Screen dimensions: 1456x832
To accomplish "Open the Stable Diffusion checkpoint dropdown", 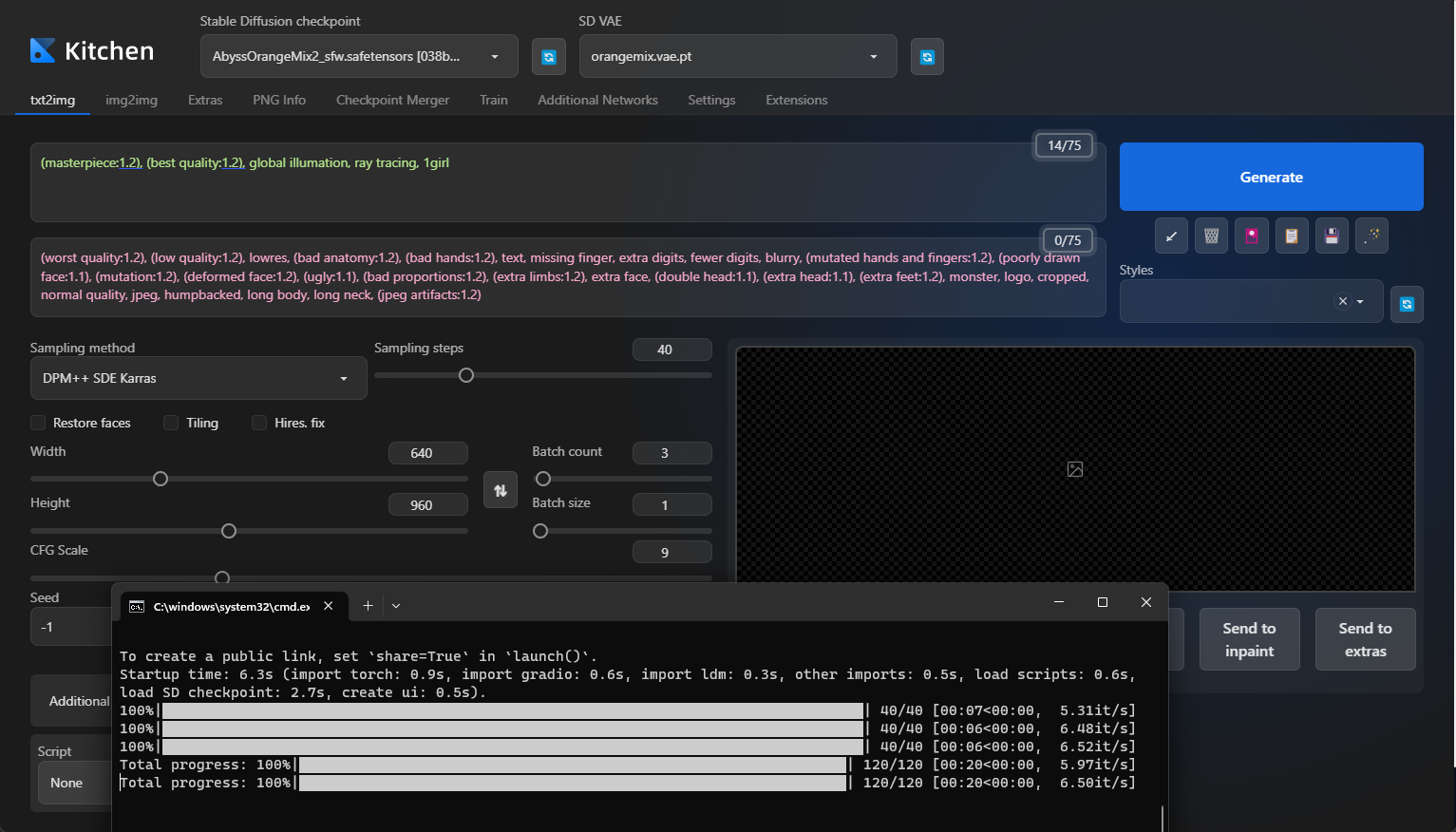I will pyautogui.click(x=359, y=56).
